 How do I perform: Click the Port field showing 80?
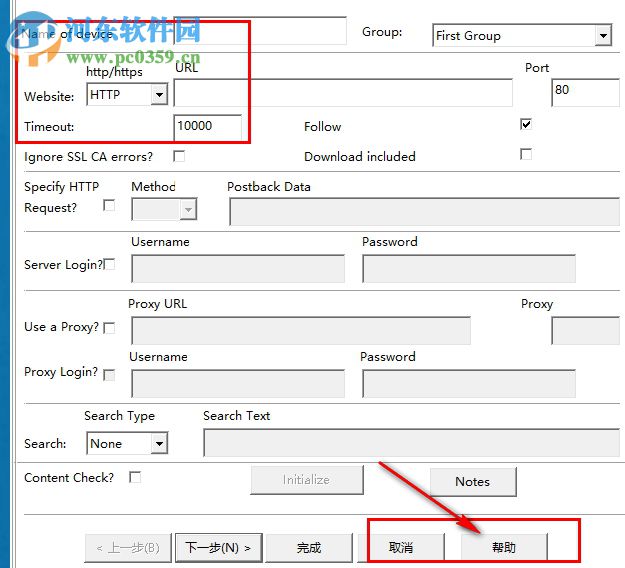[x=586, y=92]
